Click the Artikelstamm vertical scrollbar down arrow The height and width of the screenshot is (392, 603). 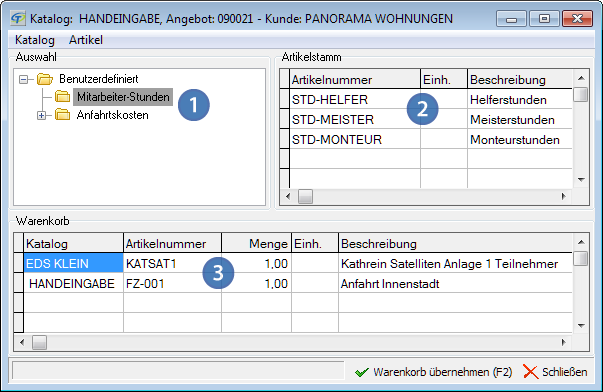[x=581, y=180]
